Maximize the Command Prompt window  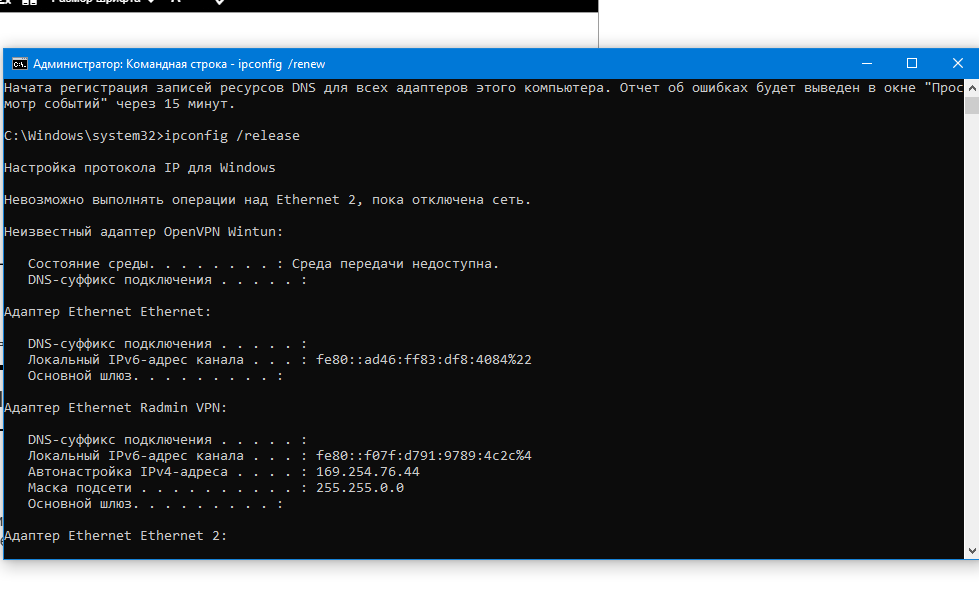[911, 63]
